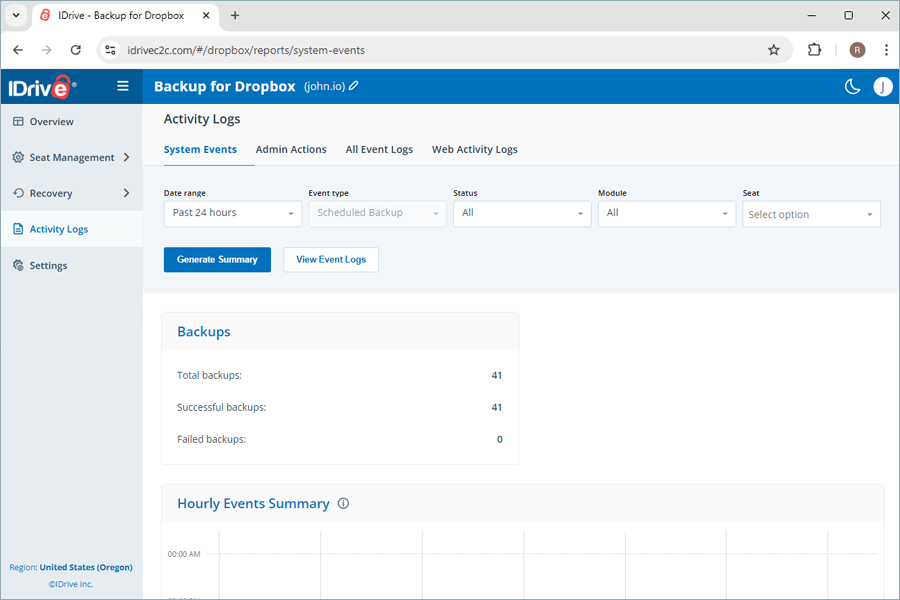The image size is (900, 600).
Task: View Hourly Events Summary info tooltip icon
Action: pos(343,503)
